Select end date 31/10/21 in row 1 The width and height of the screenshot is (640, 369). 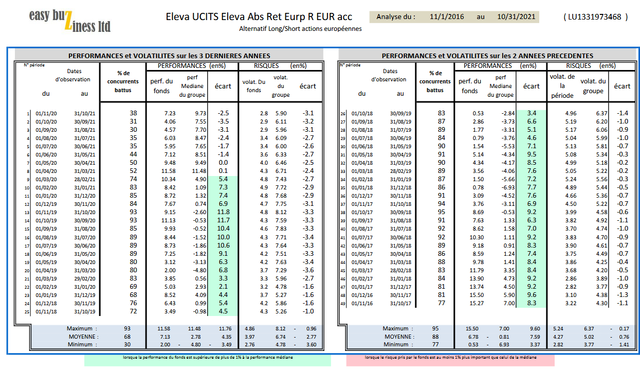pos(84,114)
